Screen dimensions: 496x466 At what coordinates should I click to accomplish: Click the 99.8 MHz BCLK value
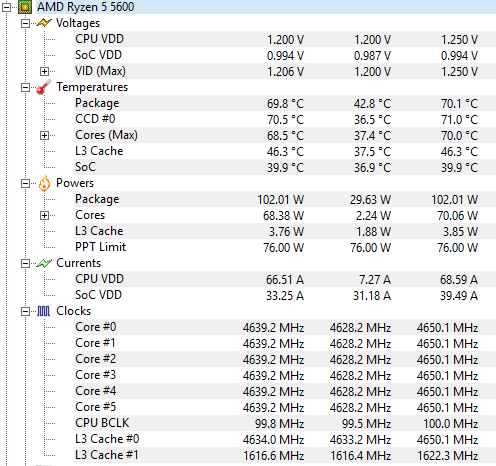[280, 424]
